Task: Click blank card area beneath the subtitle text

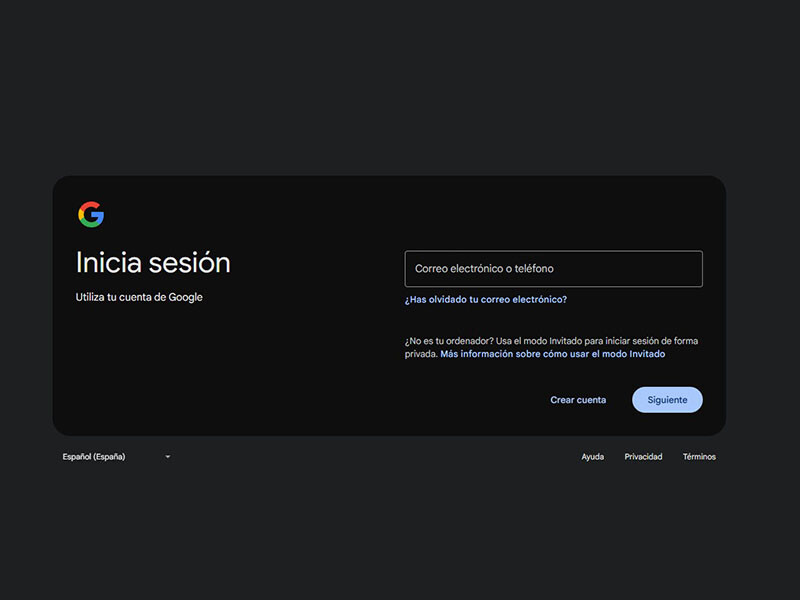Action: coord(204,367)
